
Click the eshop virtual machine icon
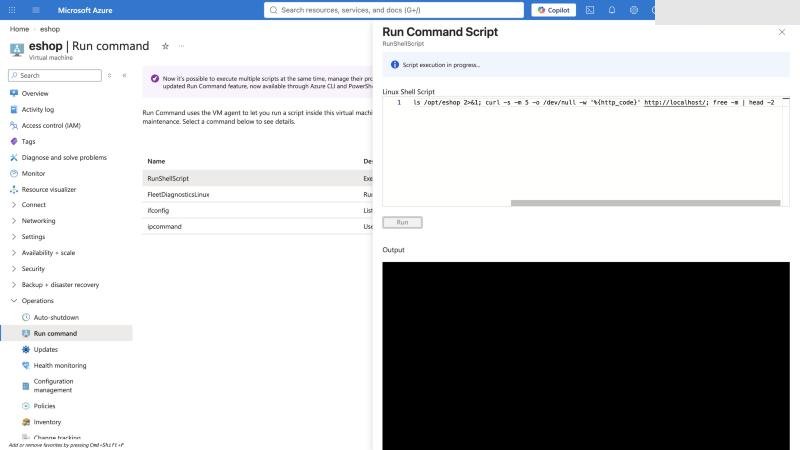pyautogui.click(x=17, y=49)
